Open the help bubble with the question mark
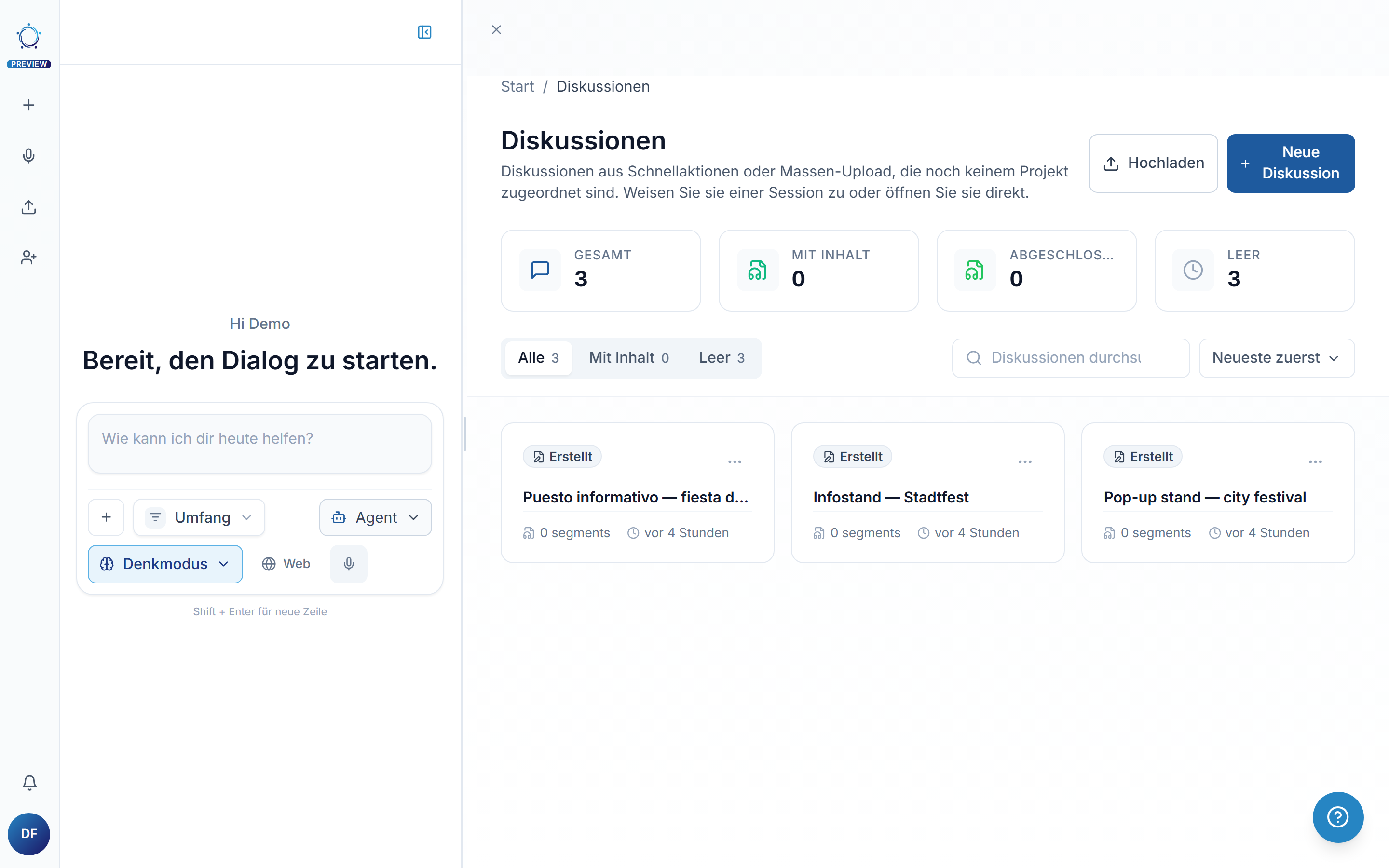The height and width of the screenshot is (868, 1389). tap(1338, 817)
